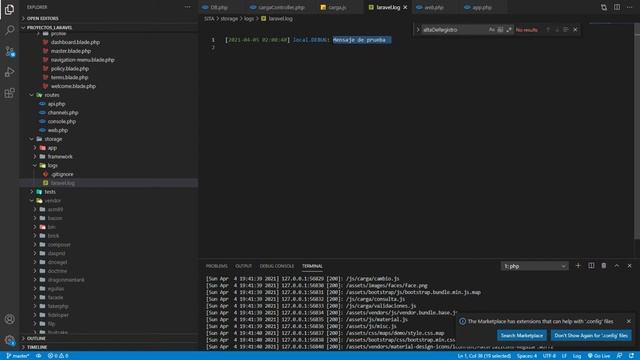Click Don't Show Again for '.config' files
Screen dimensions: 640x360
[x=591, y=336]
